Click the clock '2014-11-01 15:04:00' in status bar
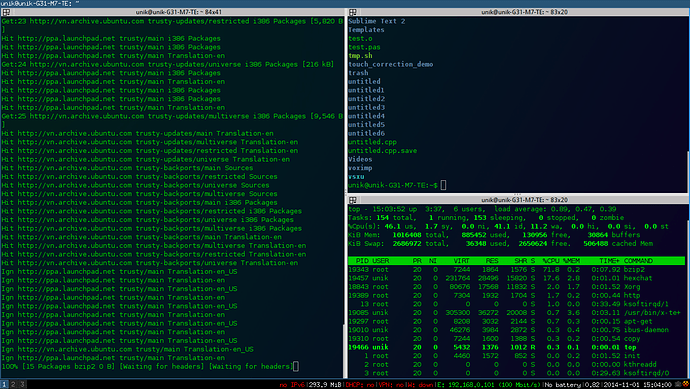The image size is (690, 389). (638, 385)
